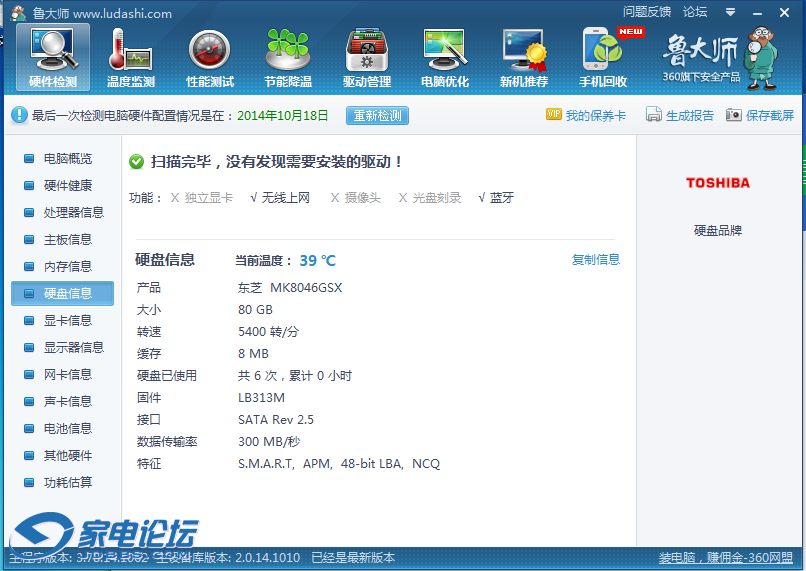Screen dimensions: 806x571
Task: Click the printer report icon
Action: (653, 115)
